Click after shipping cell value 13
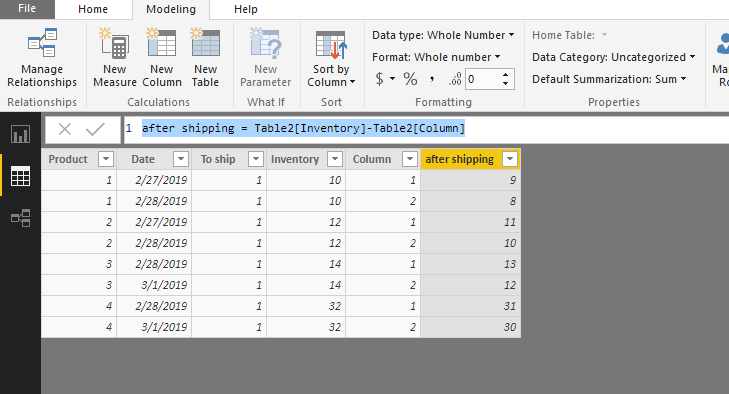 [471, 264]
